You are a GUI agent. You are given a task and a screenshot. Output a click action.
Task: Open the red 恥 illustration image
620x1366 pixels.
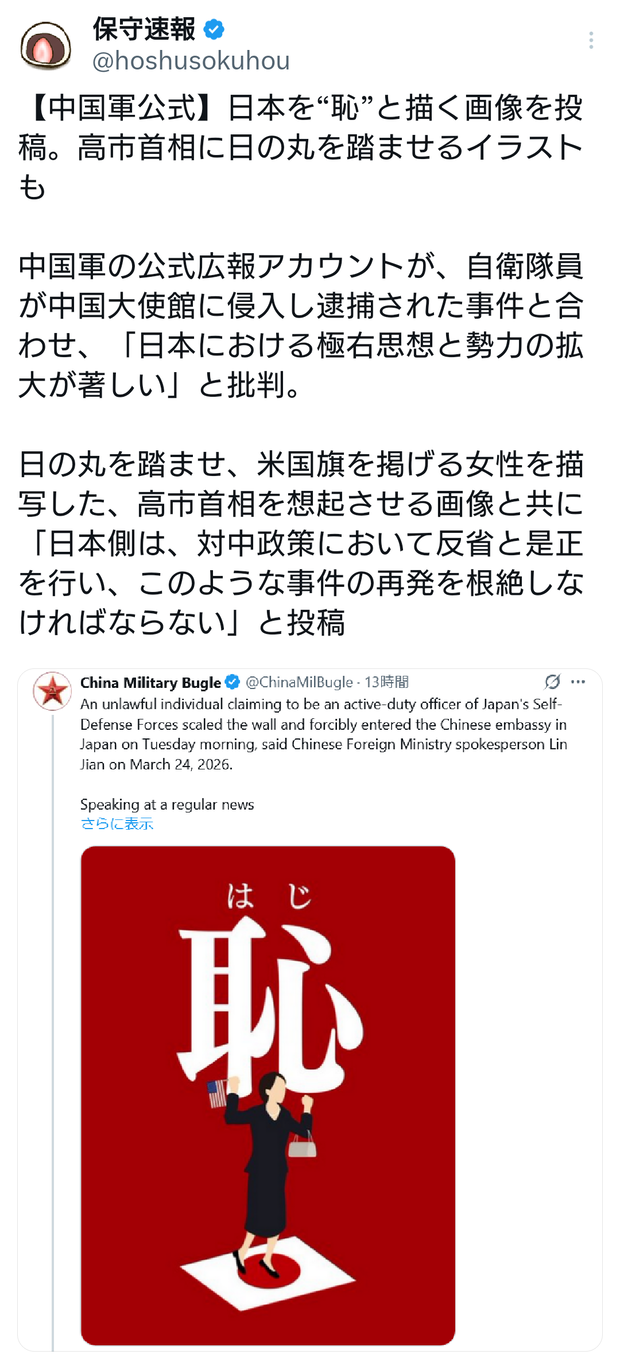click(268, 1096)
